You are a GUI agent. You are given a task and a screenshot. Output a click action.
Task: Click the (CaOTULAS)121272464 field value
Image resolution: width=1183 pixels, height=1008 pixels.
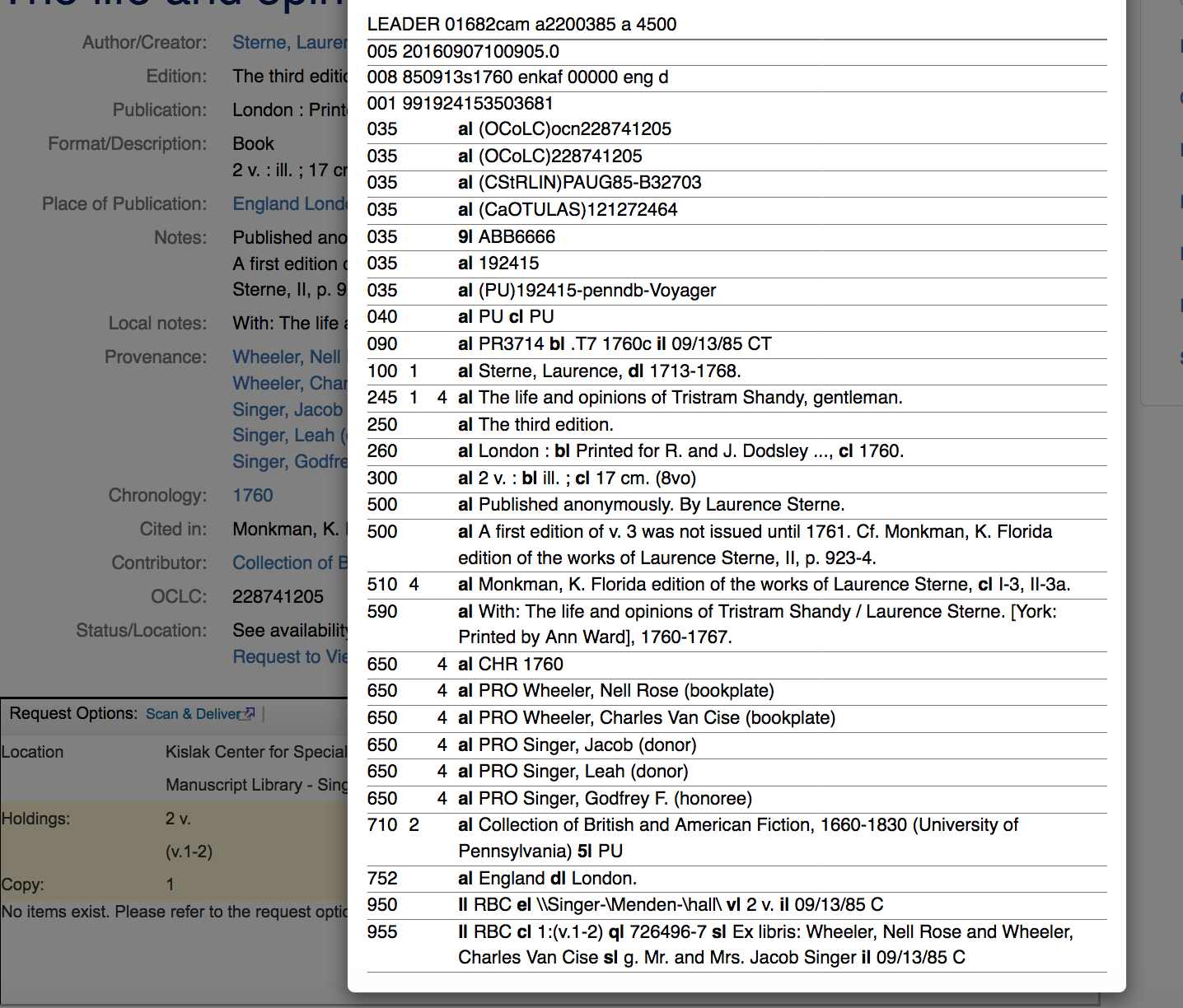click(577, 210)
